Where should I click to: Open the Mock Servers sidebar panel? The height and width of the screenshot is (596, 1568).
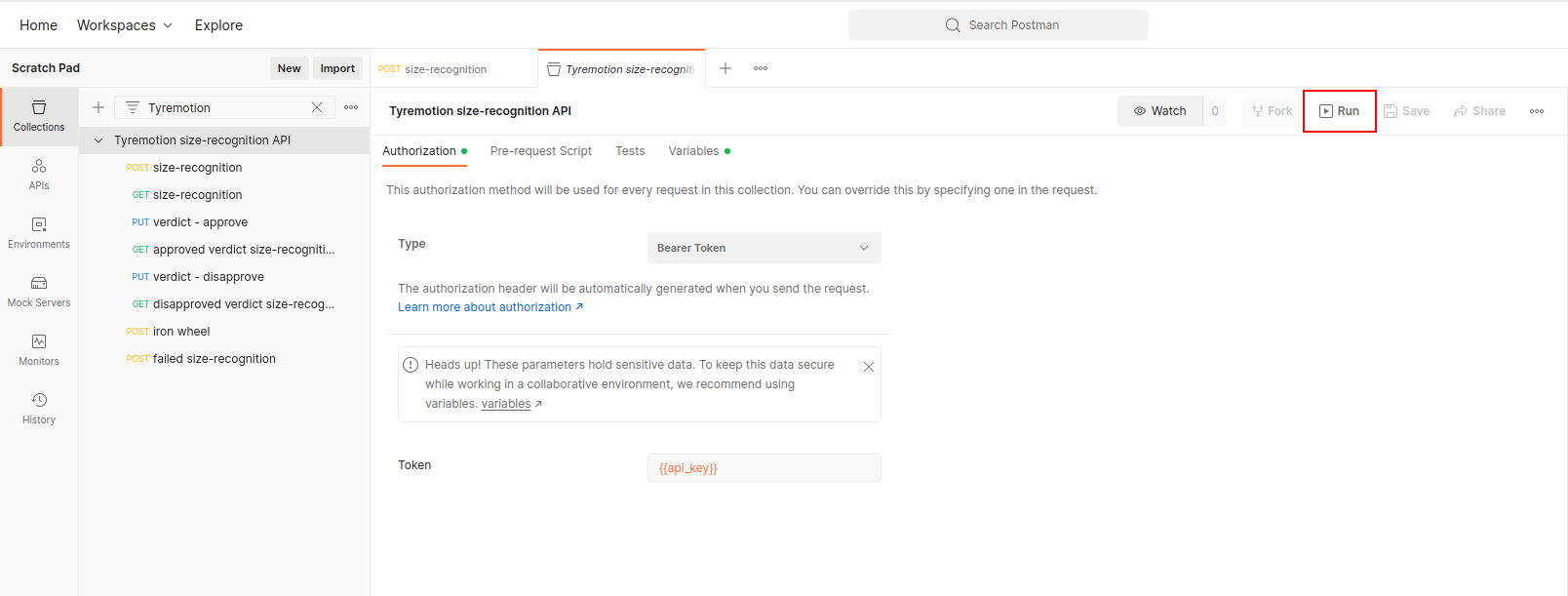pos(39,292)
